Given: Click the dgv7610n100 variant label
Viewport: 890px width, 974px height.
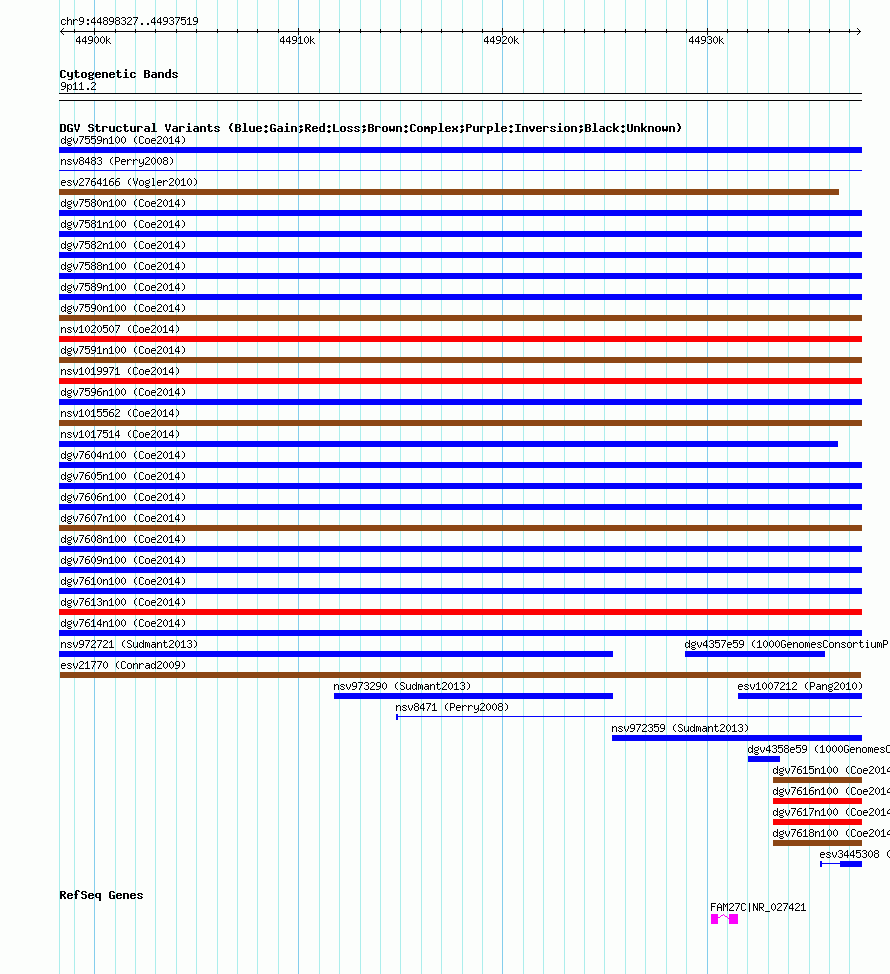Looking at the screenshot, I should [123, 581].
